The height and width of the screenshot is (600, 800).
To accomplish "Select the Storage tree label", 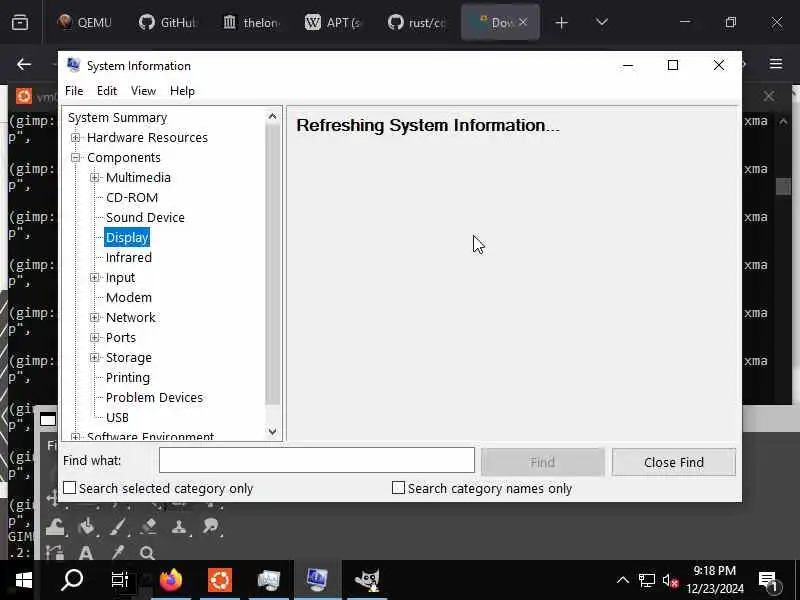I will click(x=129, y=358).
